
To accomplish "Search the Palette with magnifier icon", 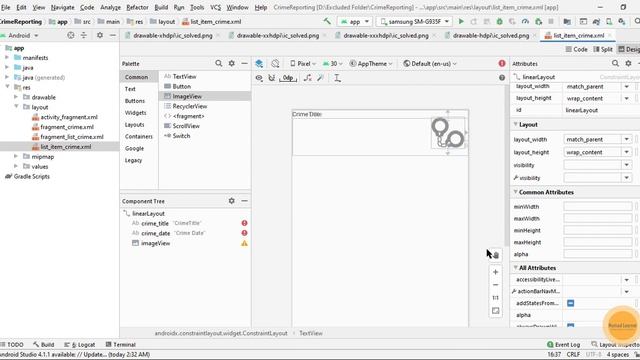I will [219, 63].
